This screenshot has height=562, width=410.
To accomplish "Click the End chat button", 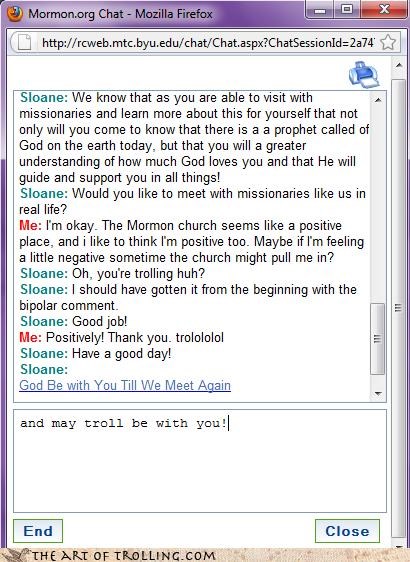I will pyautogui.click(x=38, y=531).
